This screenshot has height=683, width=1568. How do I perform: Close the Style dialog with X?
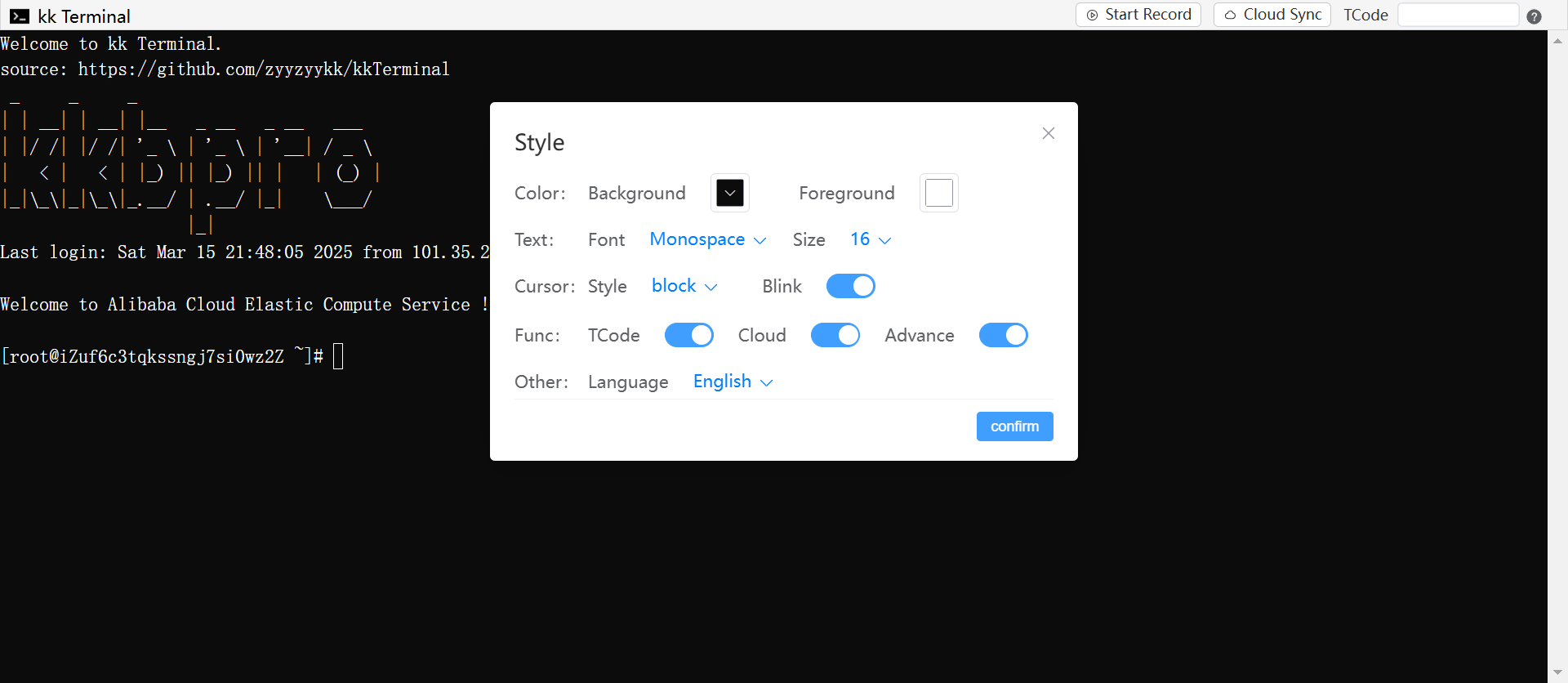(1049, 133)
